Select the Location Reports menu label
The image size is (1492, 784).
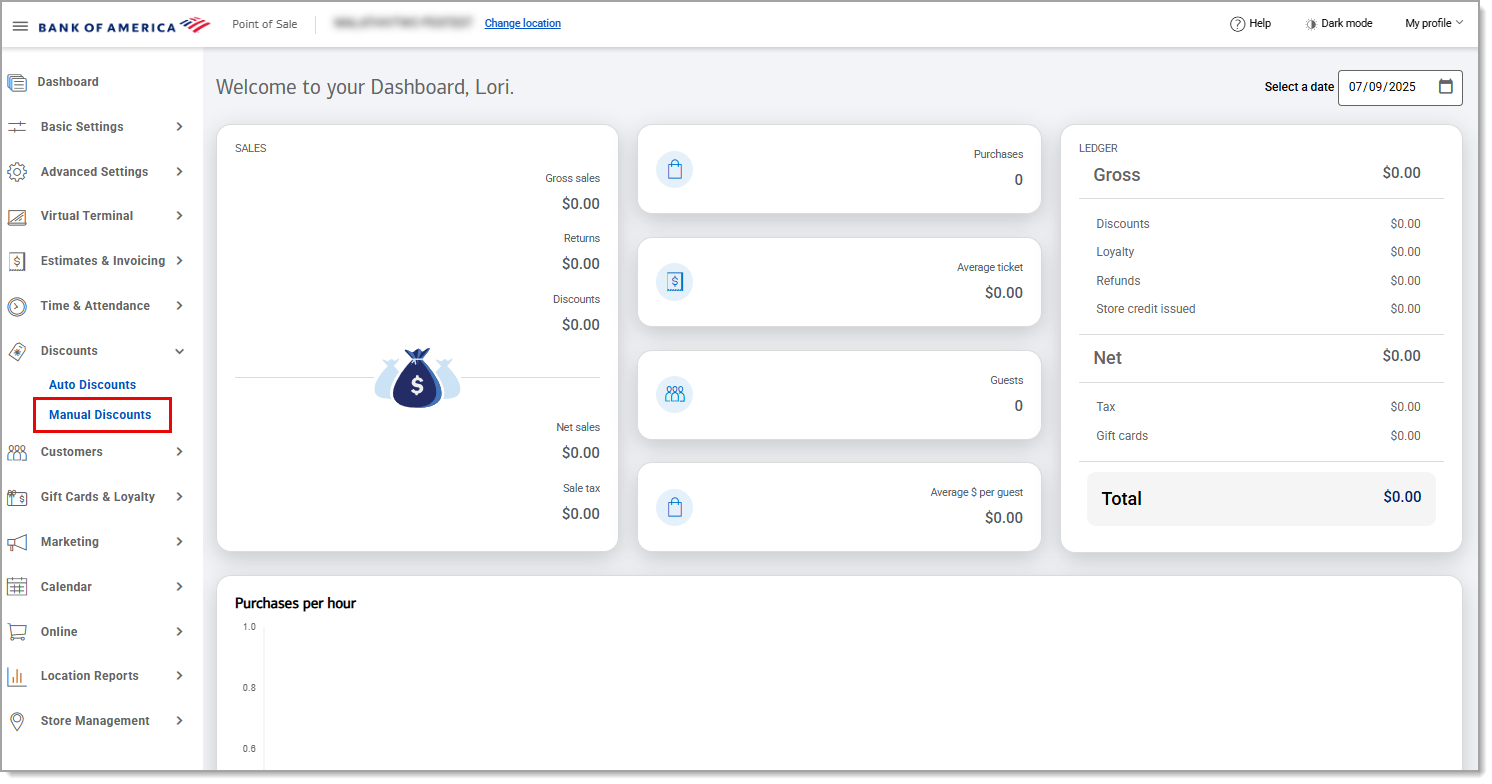point(89,676)
